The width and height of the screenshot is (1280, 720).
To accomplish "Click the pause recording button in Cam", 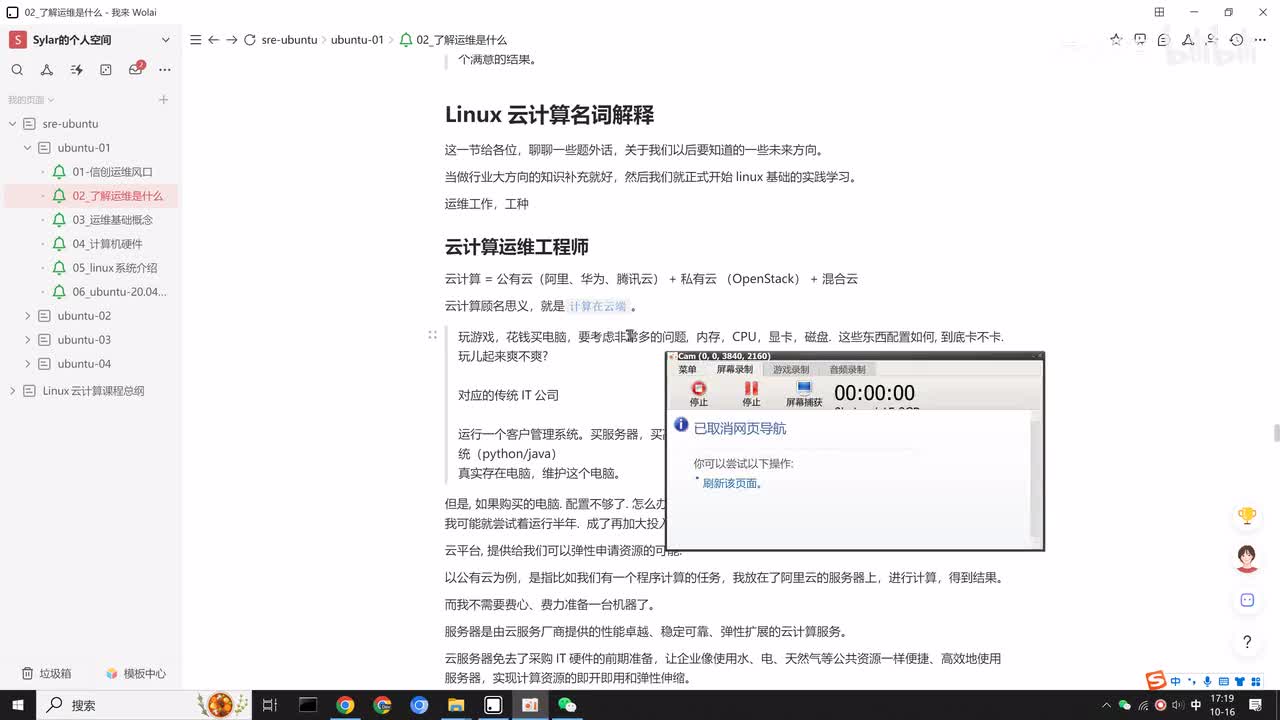I will pyautogui.click(x=751, y=393).
